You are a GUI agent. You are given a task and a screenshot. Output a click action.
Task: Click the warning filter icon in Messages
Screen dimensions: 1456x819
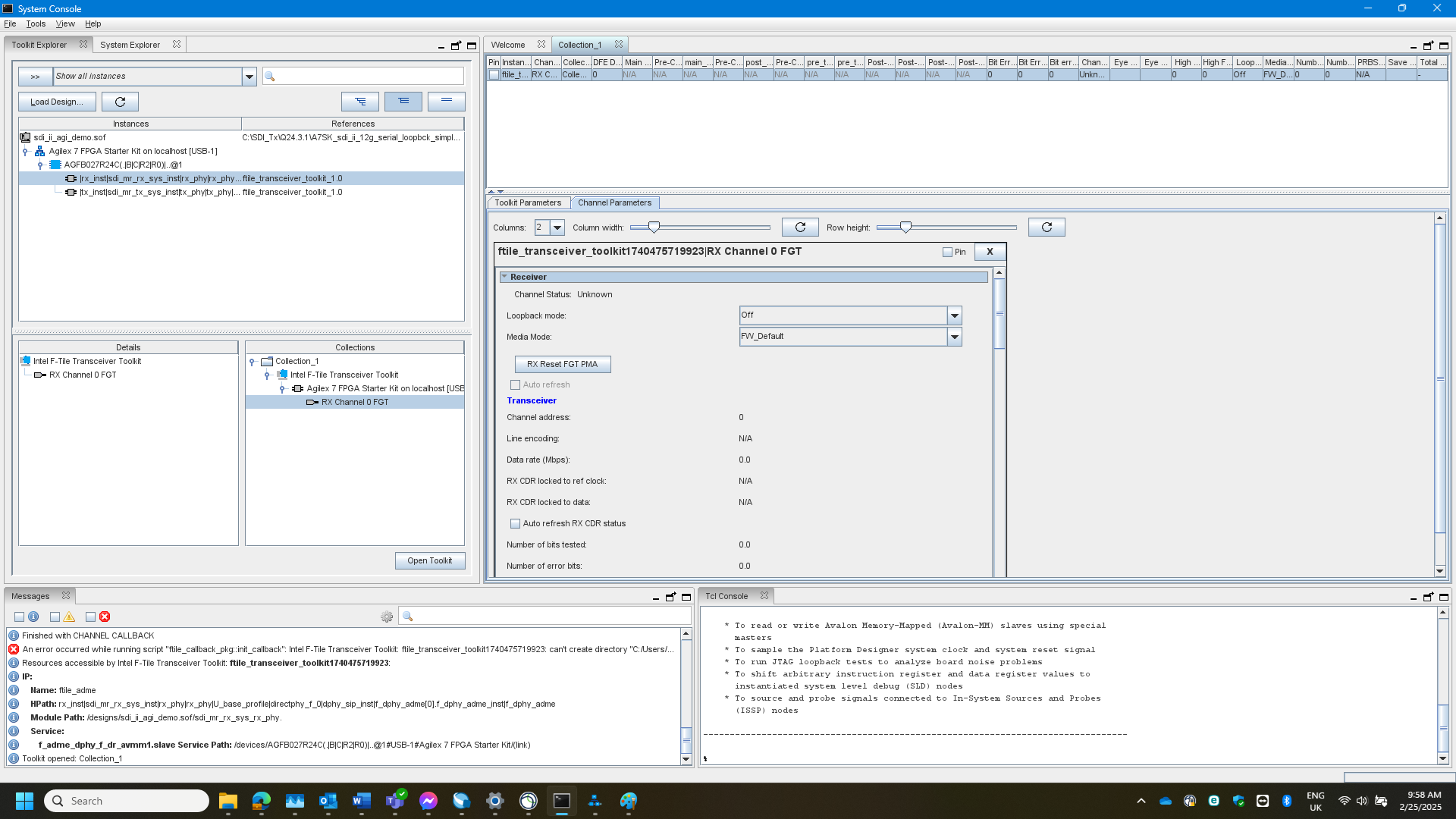point(70,617)
